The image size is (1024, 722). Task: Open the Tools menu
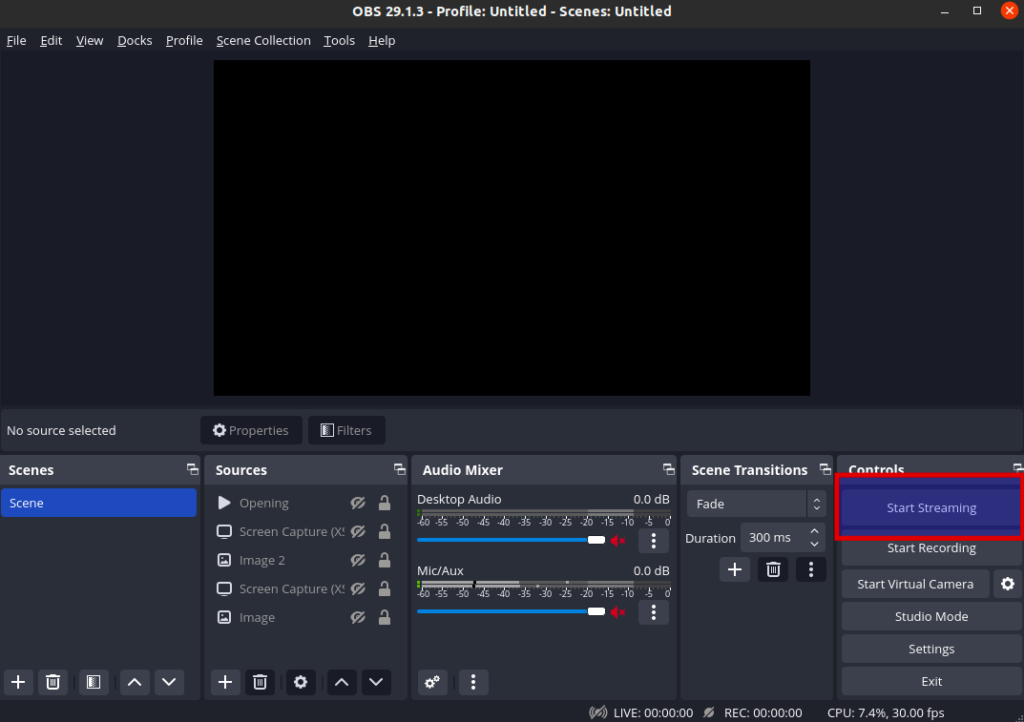[339, 40]
